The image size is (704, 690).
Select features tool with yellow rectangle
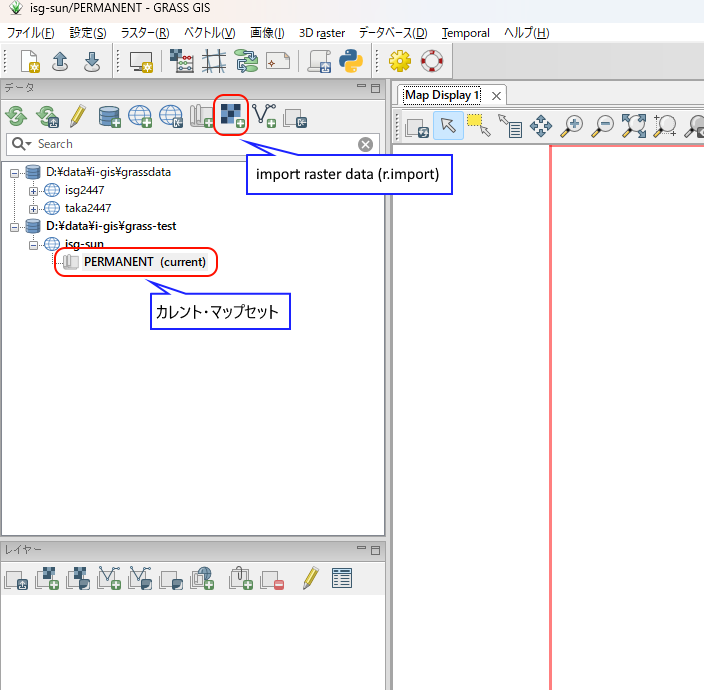pos(479,125)
